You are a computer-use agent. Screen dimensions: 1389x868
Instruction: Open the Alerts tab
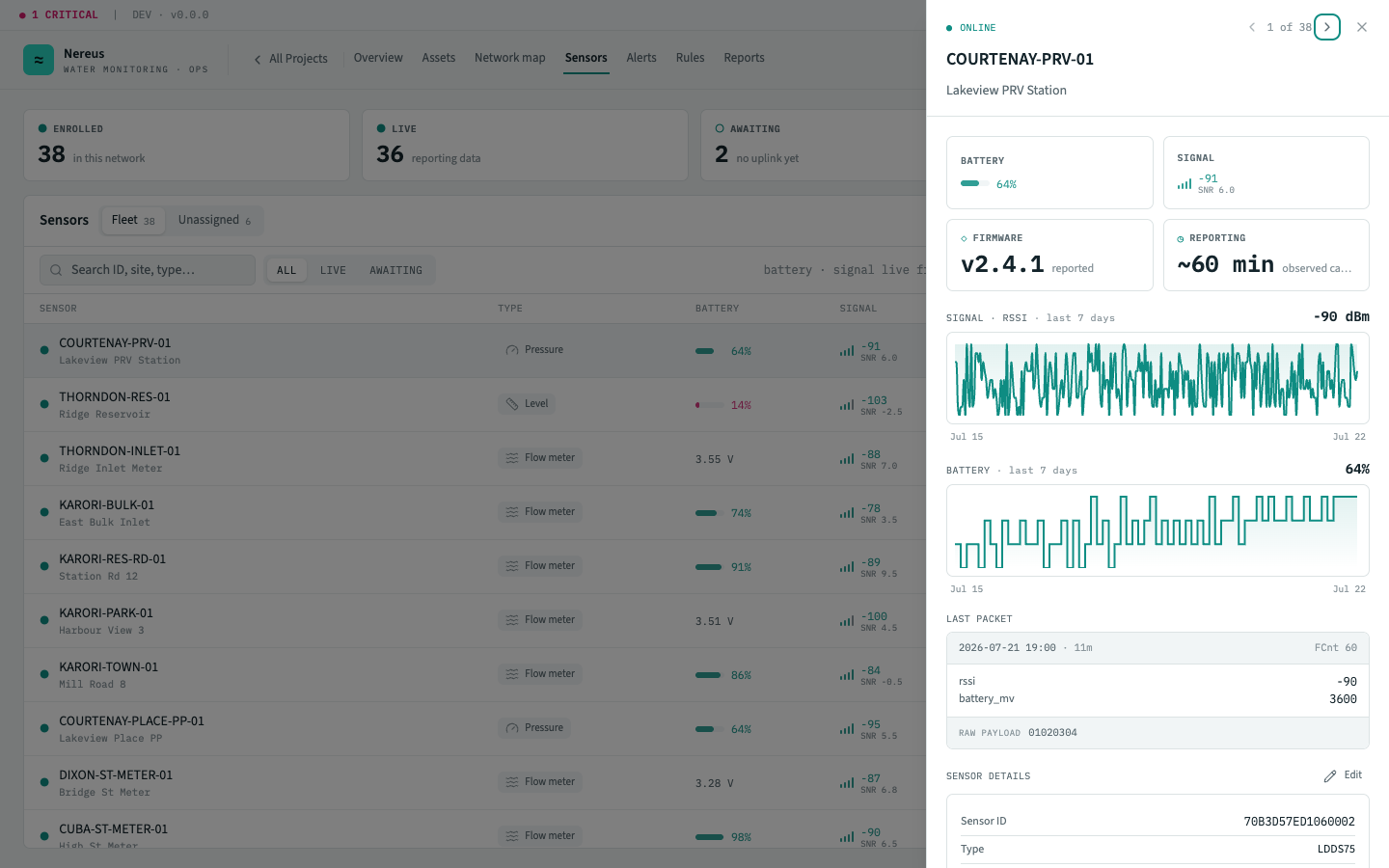pyautogui.click(x=641, y=58)
